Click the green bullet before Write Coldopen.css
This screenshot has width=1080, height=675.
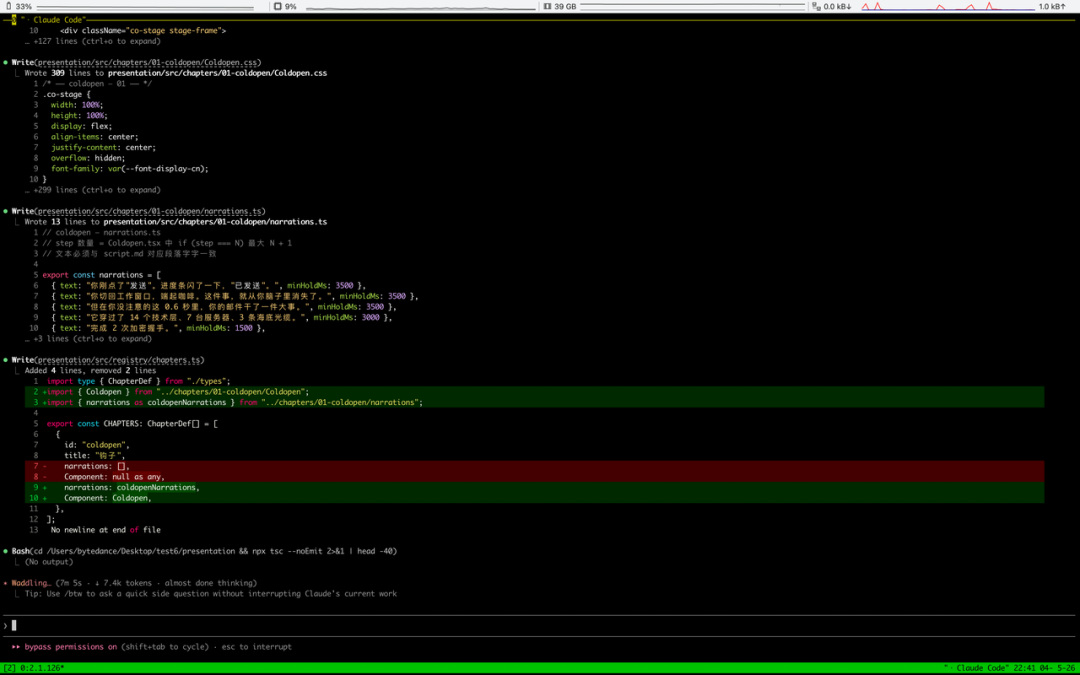click(6, 63)
